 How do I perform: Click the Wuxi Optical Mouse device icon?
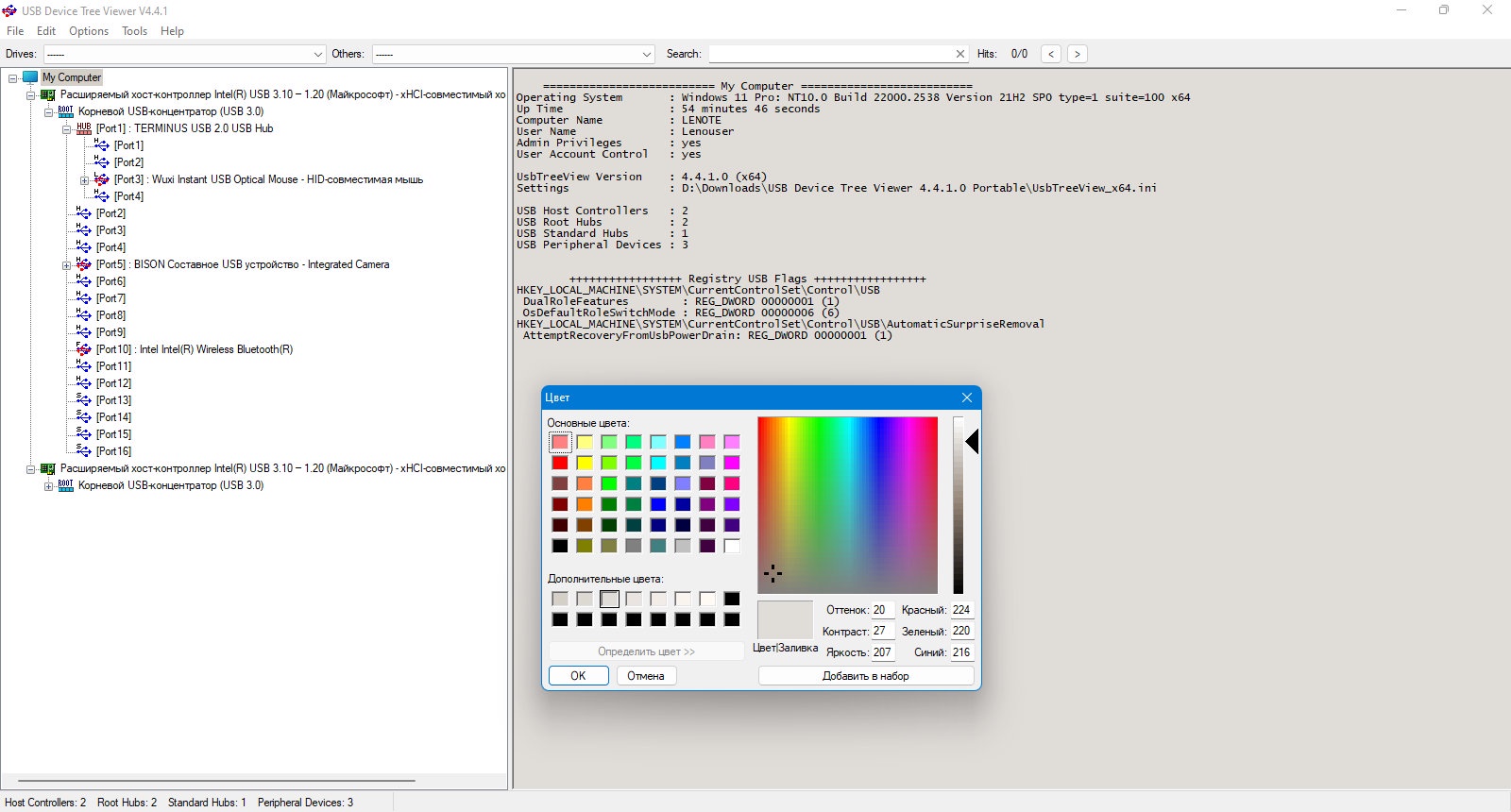click(102, 179)
